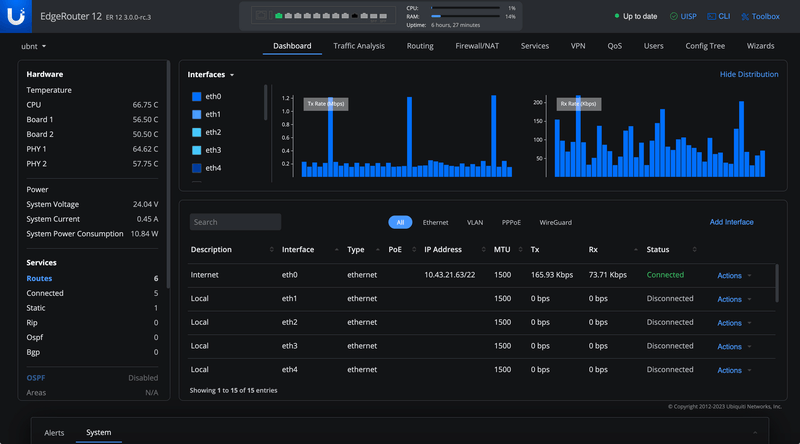Click the eth1 color swatch
The image size is (800, 444).
point(196,114)
